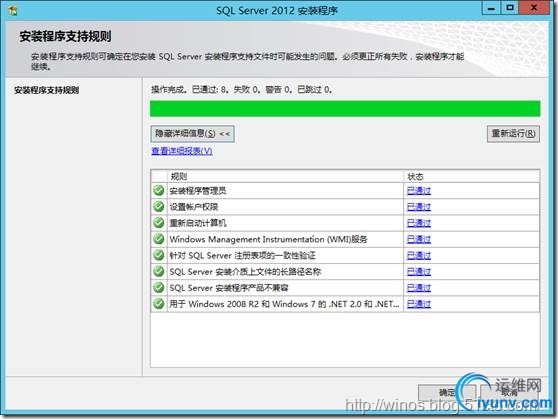Click green check icon for 安装程序管理员 rule
Screen dimensions: 558x419
tap(159, 190)
